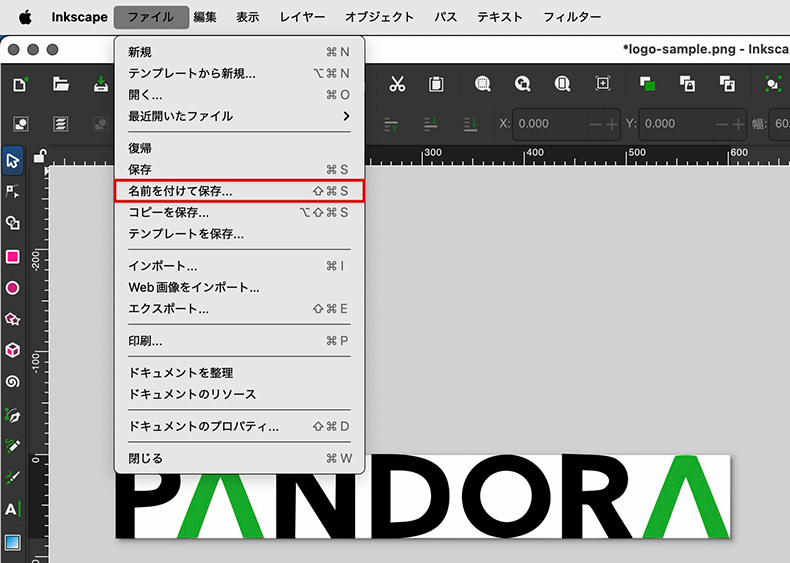
Task: Select the Ellipse circle tool
Action: point(13,288)
